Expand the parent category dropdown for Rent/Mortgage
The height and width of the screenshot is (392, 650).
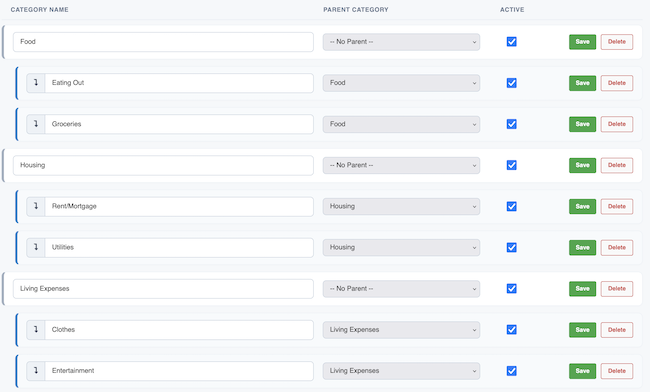click(x=401, y=206)
